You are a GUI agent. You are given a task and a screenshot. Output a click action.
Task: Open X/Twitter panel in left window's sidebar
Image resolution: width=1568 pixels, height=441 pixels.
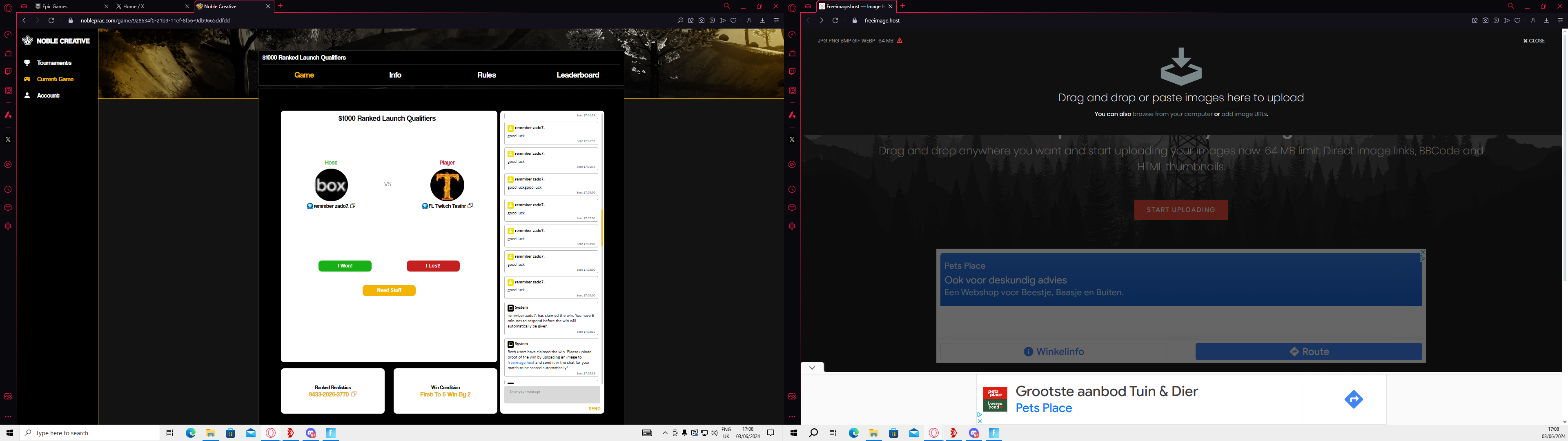(9, 140)
